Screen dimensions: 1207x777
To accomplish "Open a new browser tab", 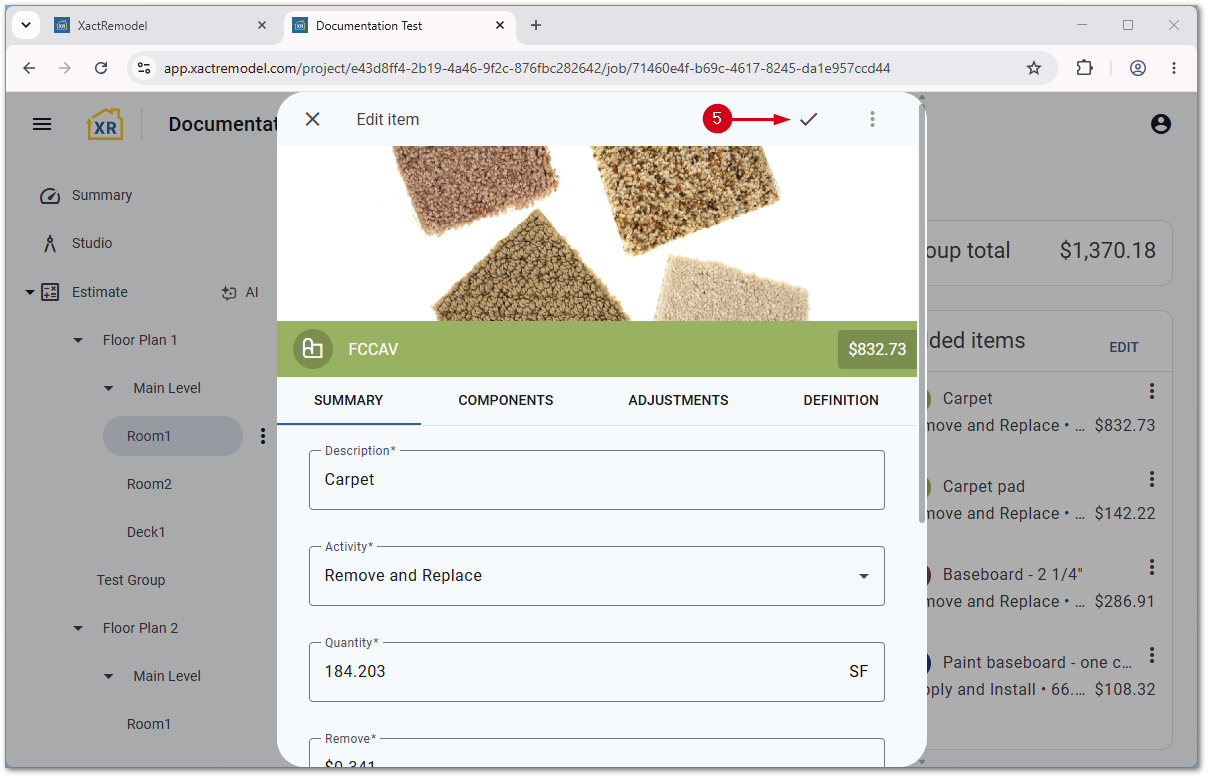I will 536,25.
